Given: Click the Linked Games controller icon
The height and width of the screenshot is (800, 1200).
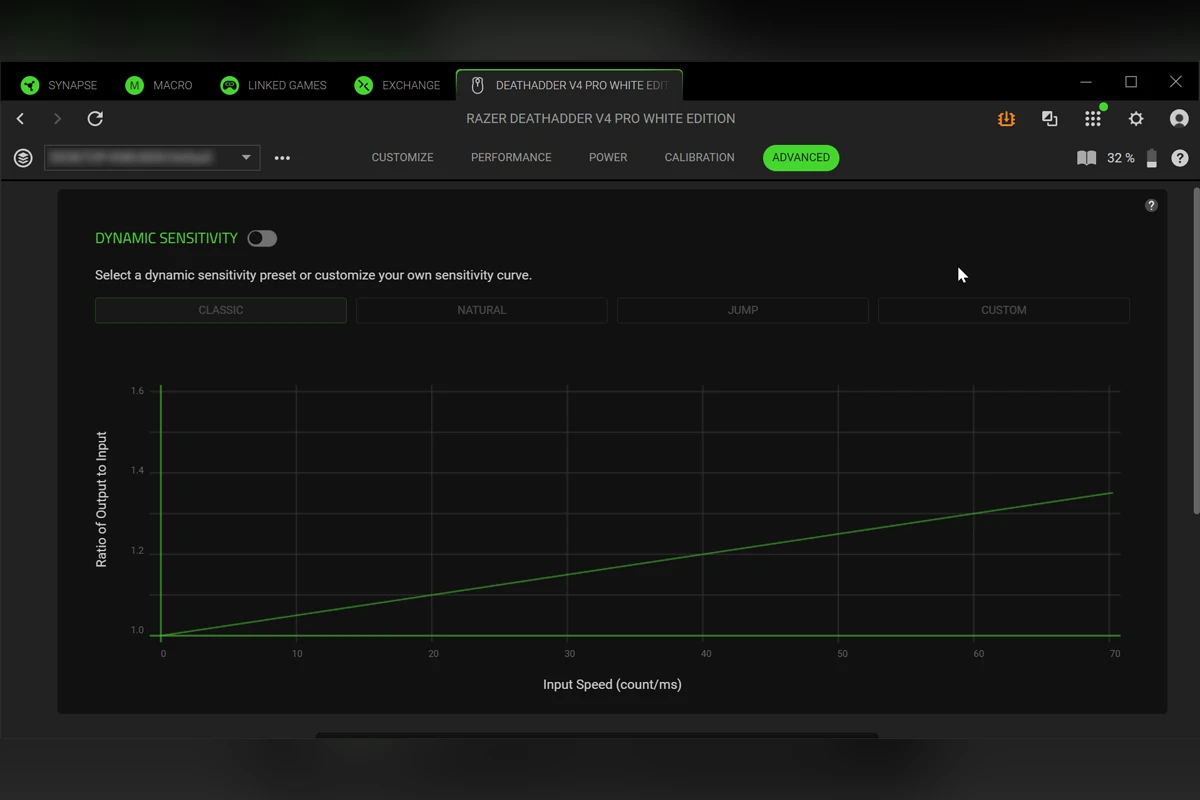Looking at the screenshot, I should [229, 85].
